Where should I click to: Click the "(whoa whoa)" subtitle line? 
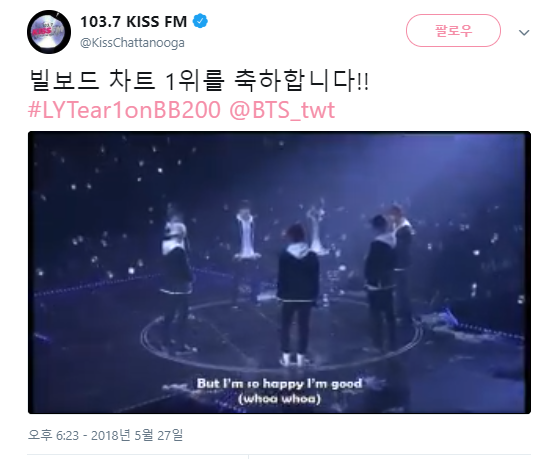point(280,399)
